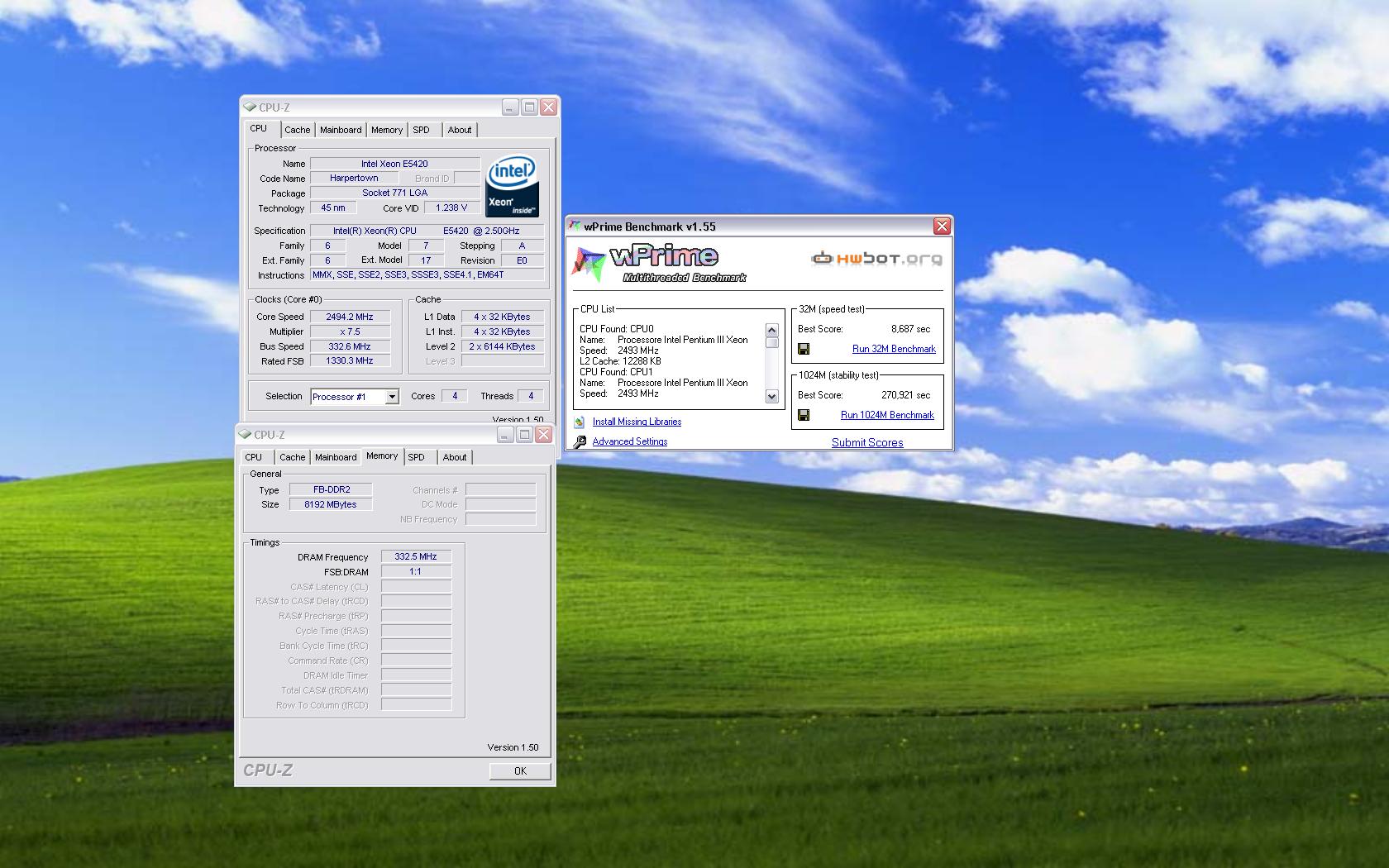Click the Core VID value 1.238 V

(451, 207)
